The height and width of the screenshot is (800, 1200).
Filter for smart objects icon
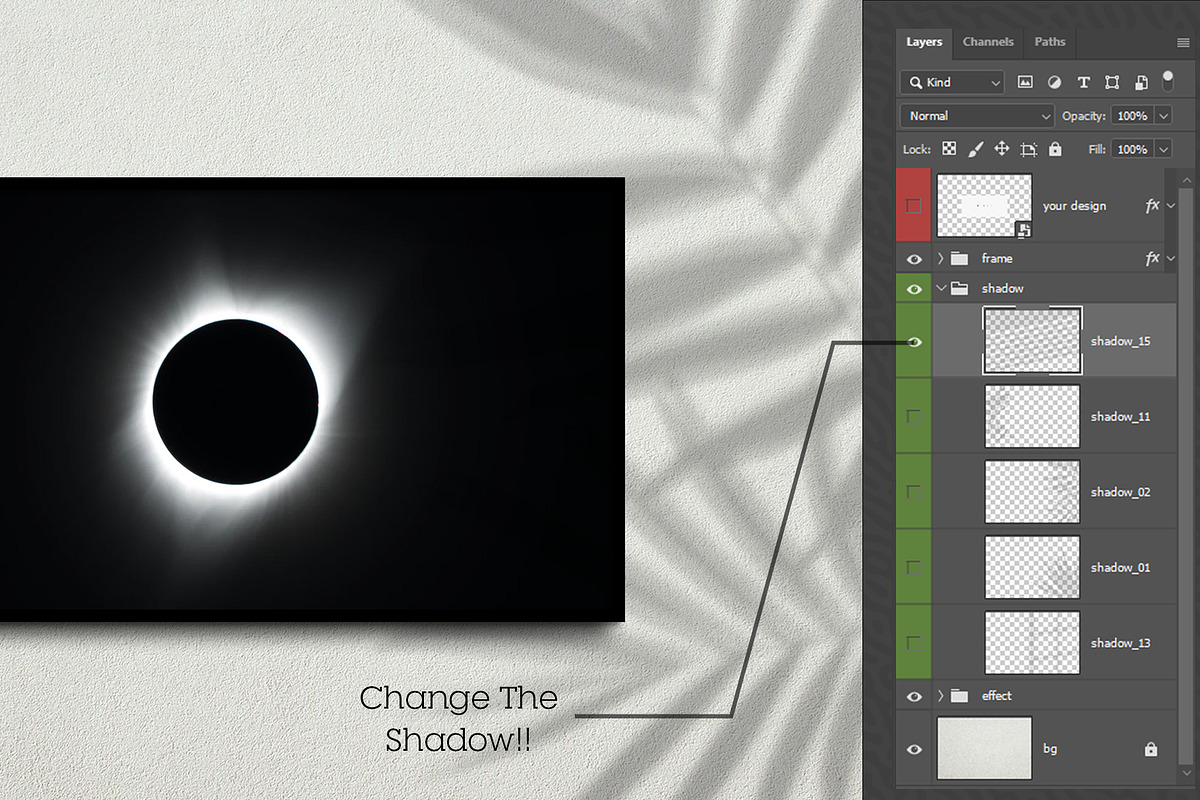[x=1141, y=82]
